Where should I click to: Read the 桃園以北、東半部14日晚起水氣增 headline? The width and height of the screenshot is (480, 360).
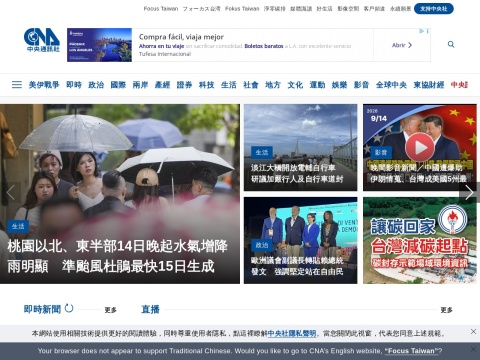click(117, 256)
